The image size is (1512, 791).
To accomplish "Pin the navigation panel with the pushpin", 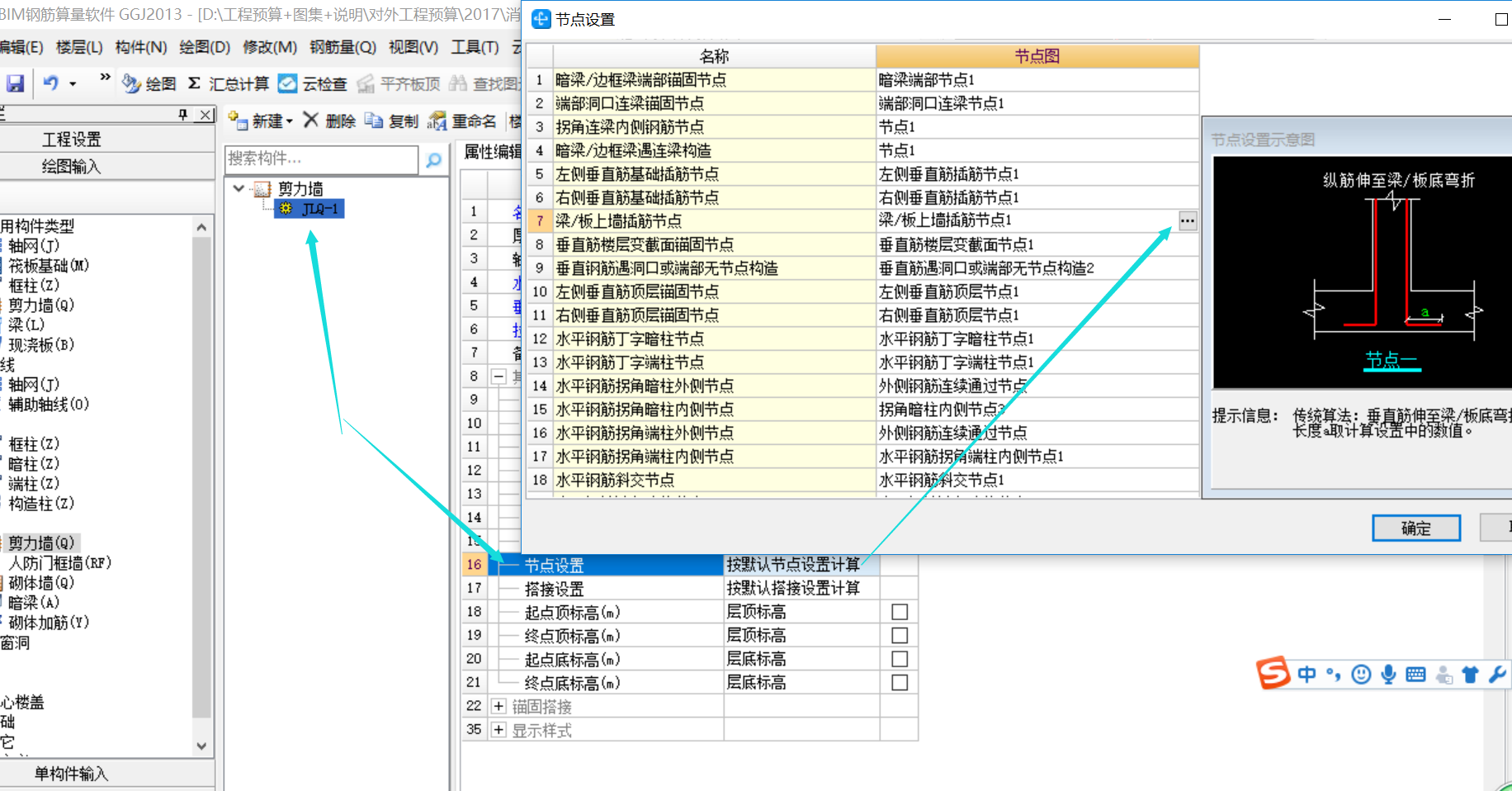I will point(183,115).
